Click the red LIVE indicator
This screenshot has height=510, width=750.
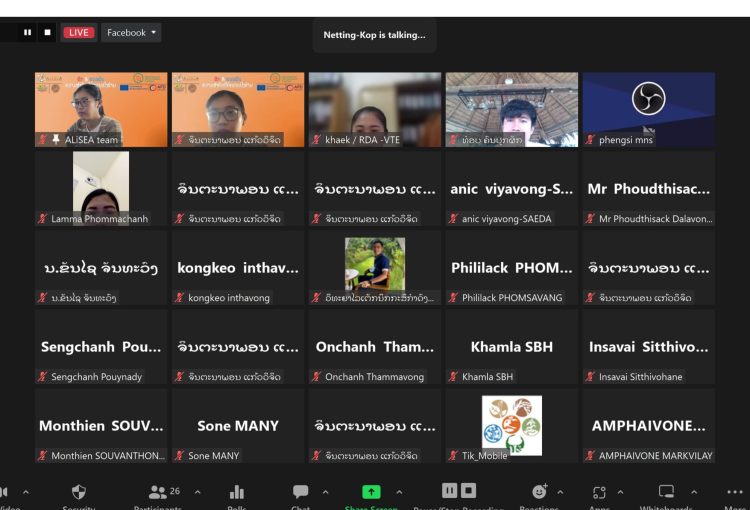click(x=78, y=33)
